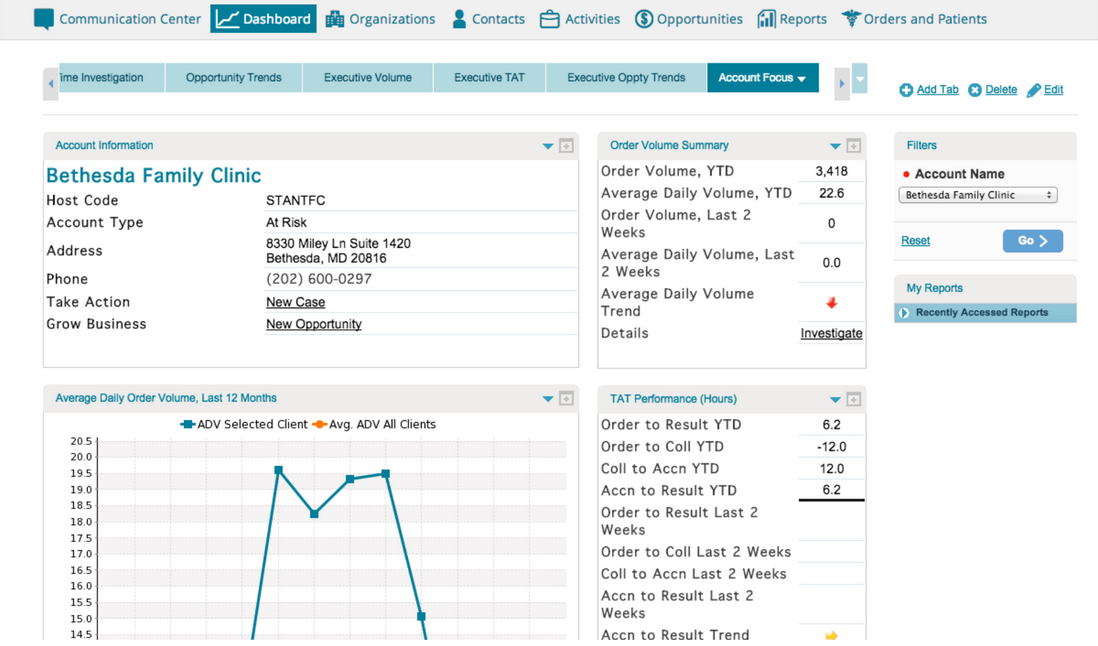Select the Account Focus tab
Viewport: 1098px width, 646px height.
(x=763, y=78)
